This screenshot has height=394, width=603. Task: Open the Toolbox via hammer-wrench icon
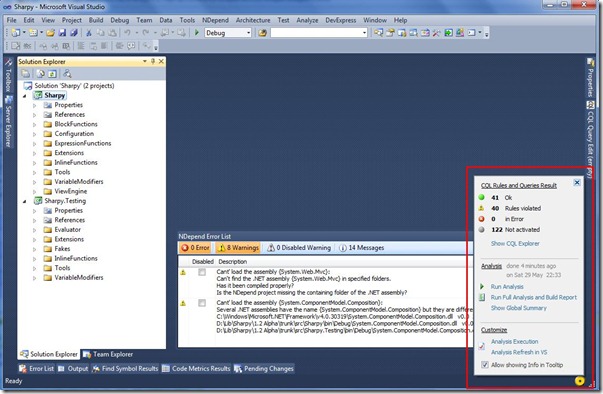click(x=436, y=33)
